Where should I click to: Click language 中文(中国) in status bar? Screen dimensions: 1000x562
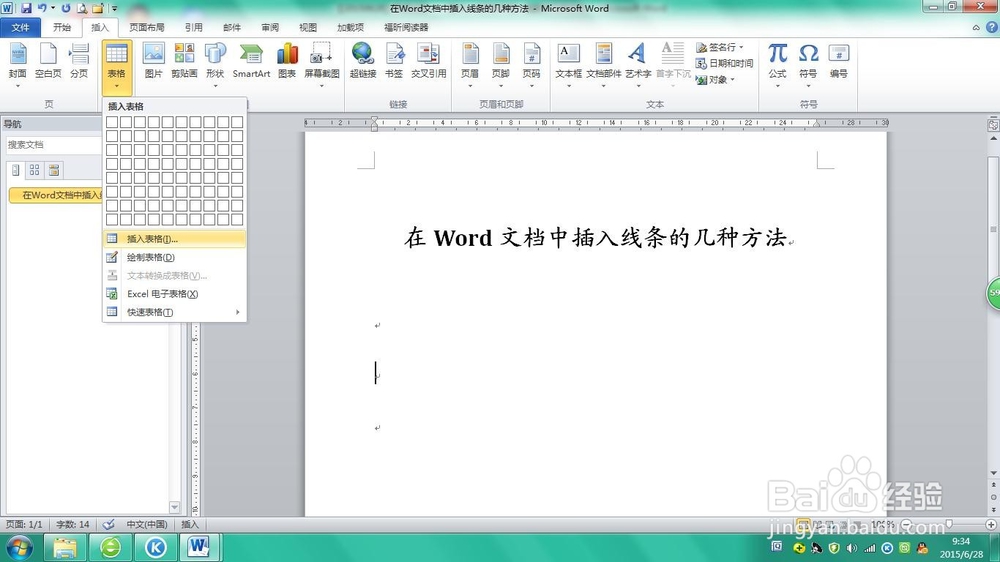click(147, 524)
